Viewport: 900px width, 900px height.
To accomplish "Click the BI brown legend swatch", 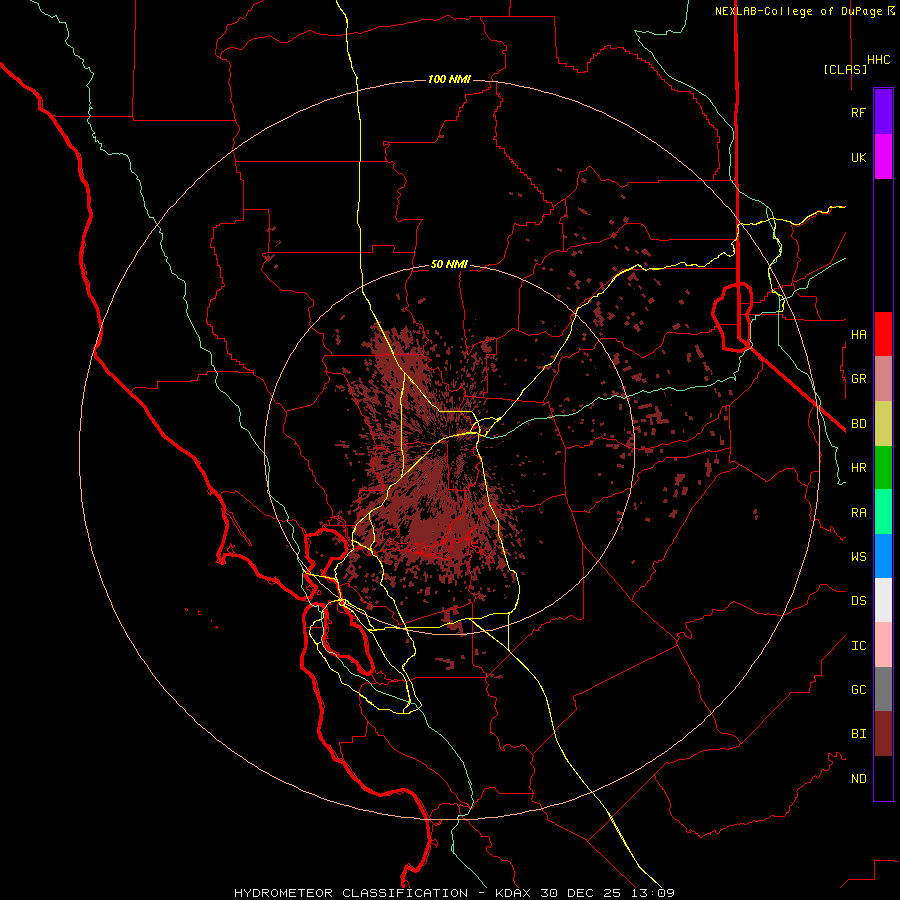I will [883, 734].
